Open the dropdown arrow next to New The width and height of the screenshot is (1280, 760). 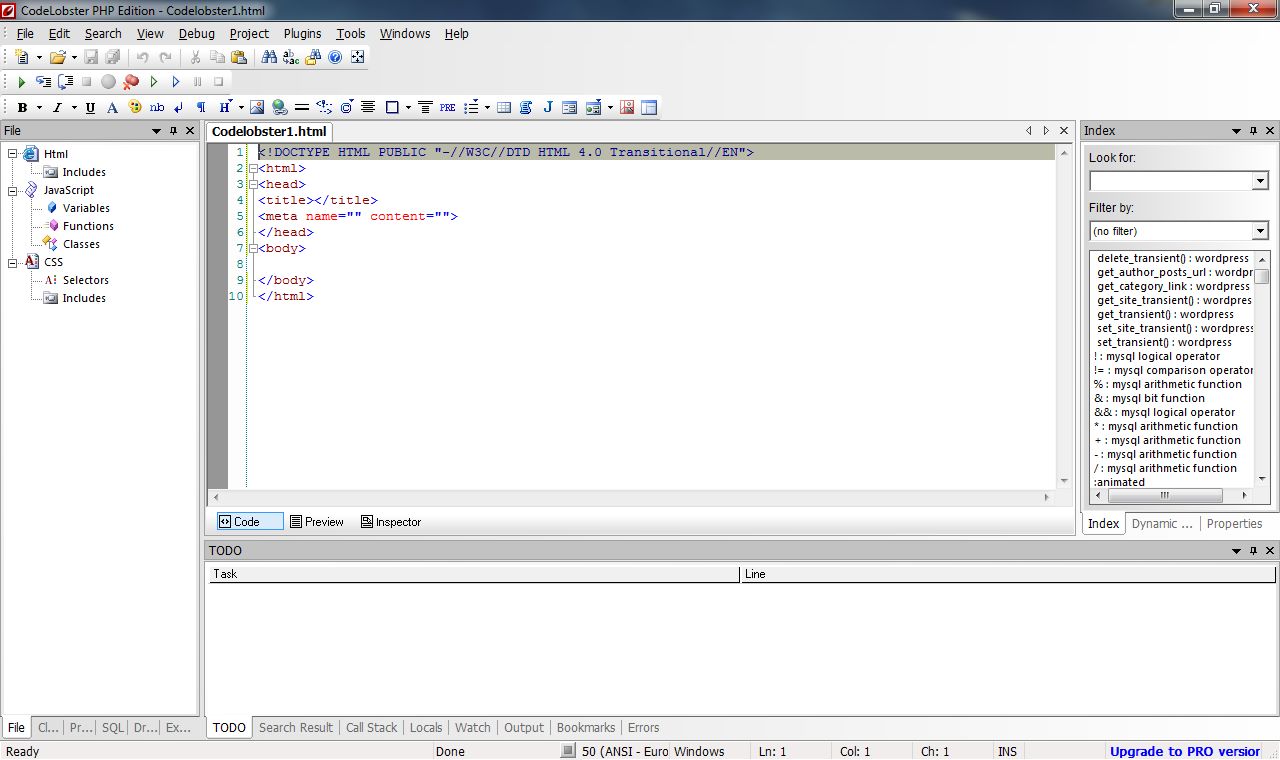pos(39,57)
